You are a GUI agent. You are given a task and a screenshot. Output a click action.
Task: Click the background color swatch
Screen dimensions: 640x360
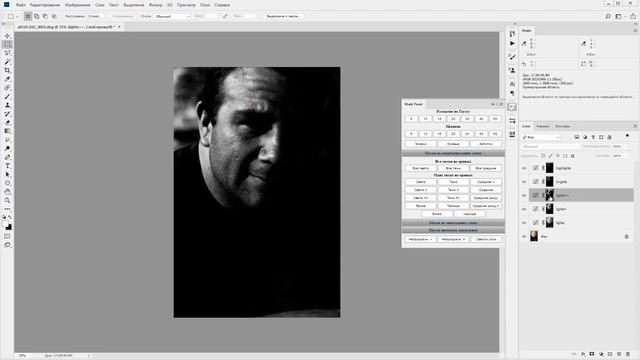[9, 227]
